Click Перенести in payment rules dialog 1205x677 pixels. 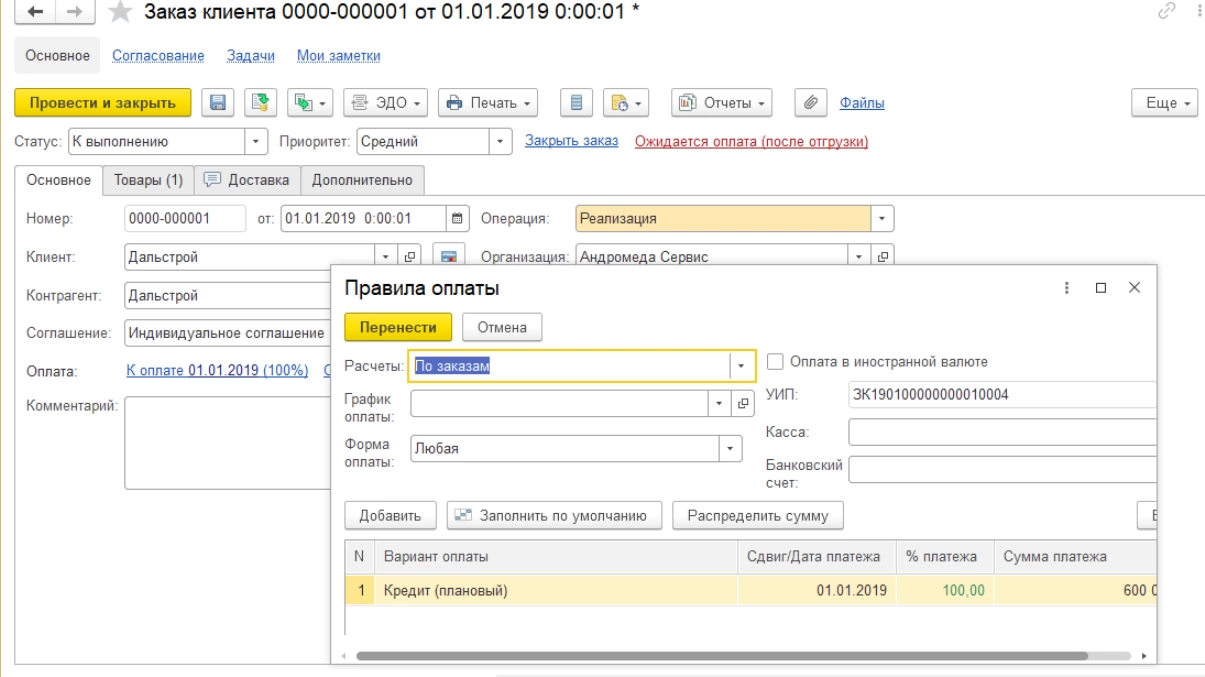tap(398, 327)
